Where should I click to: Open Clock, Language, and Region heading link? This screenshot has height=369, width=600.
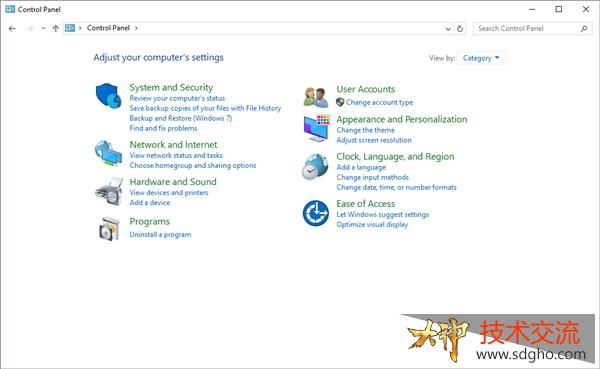[x=395, y=157]
